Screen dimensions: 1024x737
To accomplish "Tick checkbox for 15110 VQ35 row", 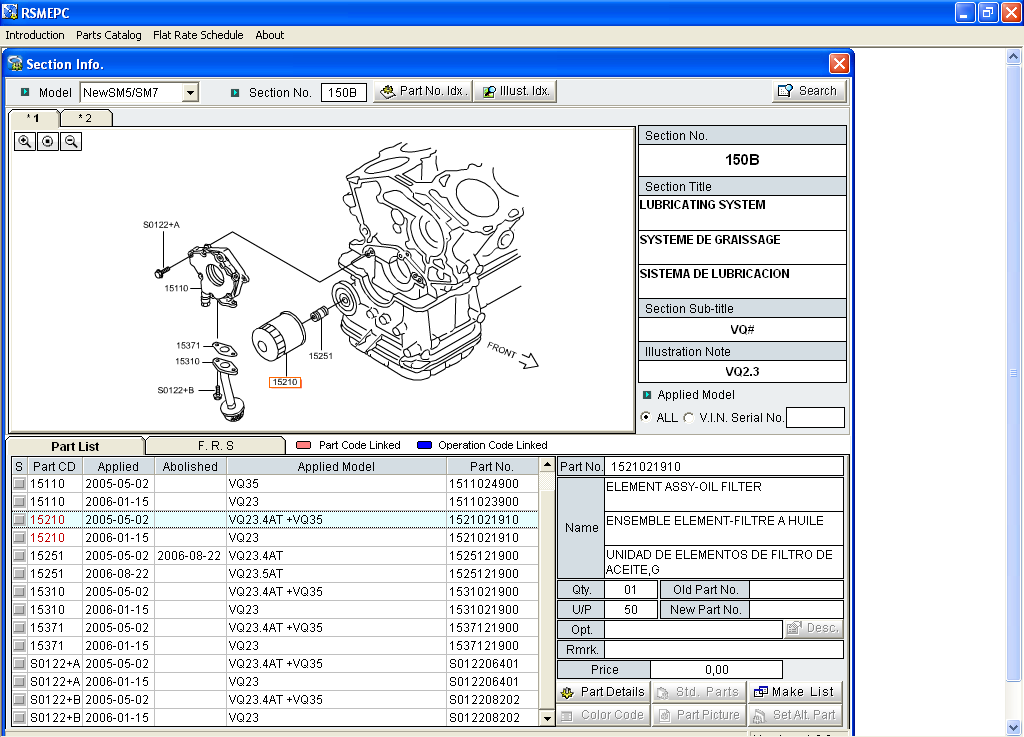I will (x=20, y=484).
